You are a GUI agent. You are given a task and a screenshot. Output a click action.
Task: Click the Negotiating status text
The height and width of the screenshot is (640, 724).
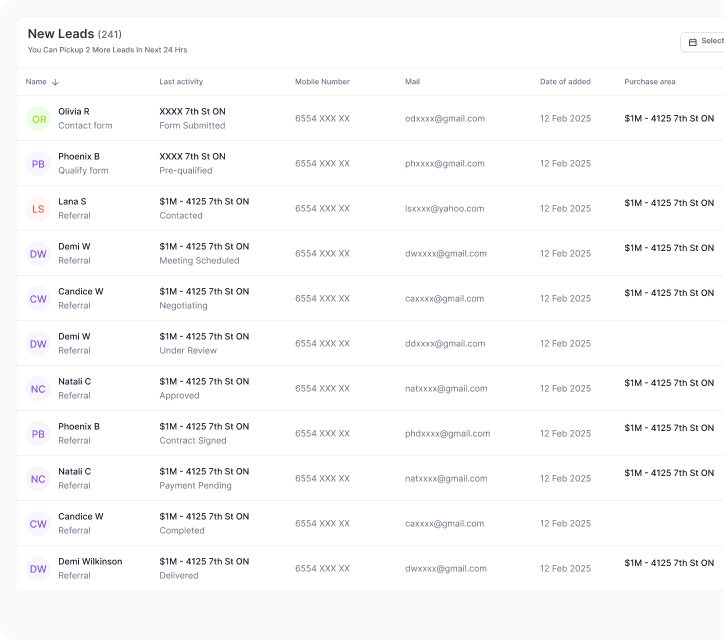pos(183,306)
